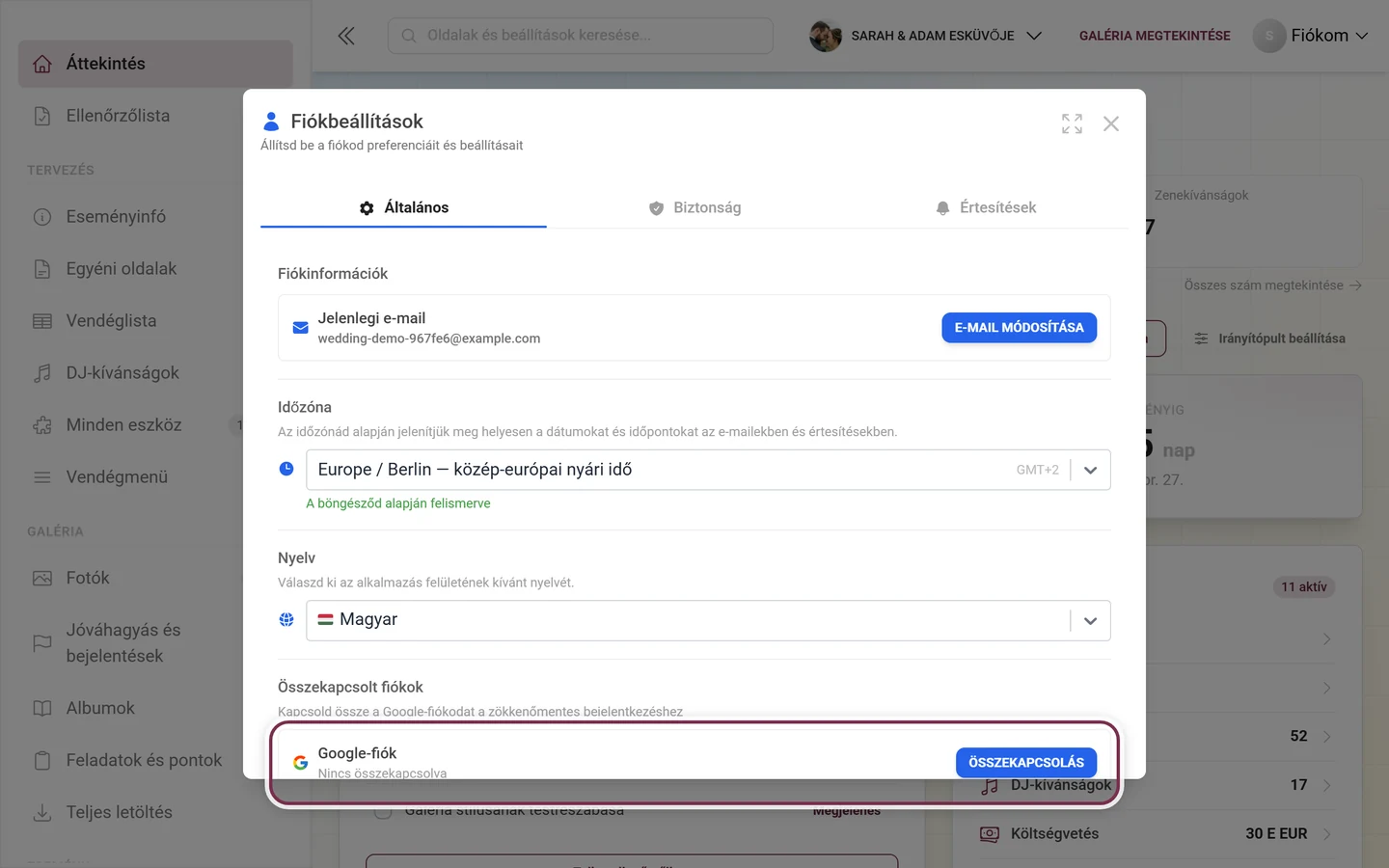Click the Költségvetés money icon
The width and height of the screenshot is (1389, 868).
[x=990, y=834]
